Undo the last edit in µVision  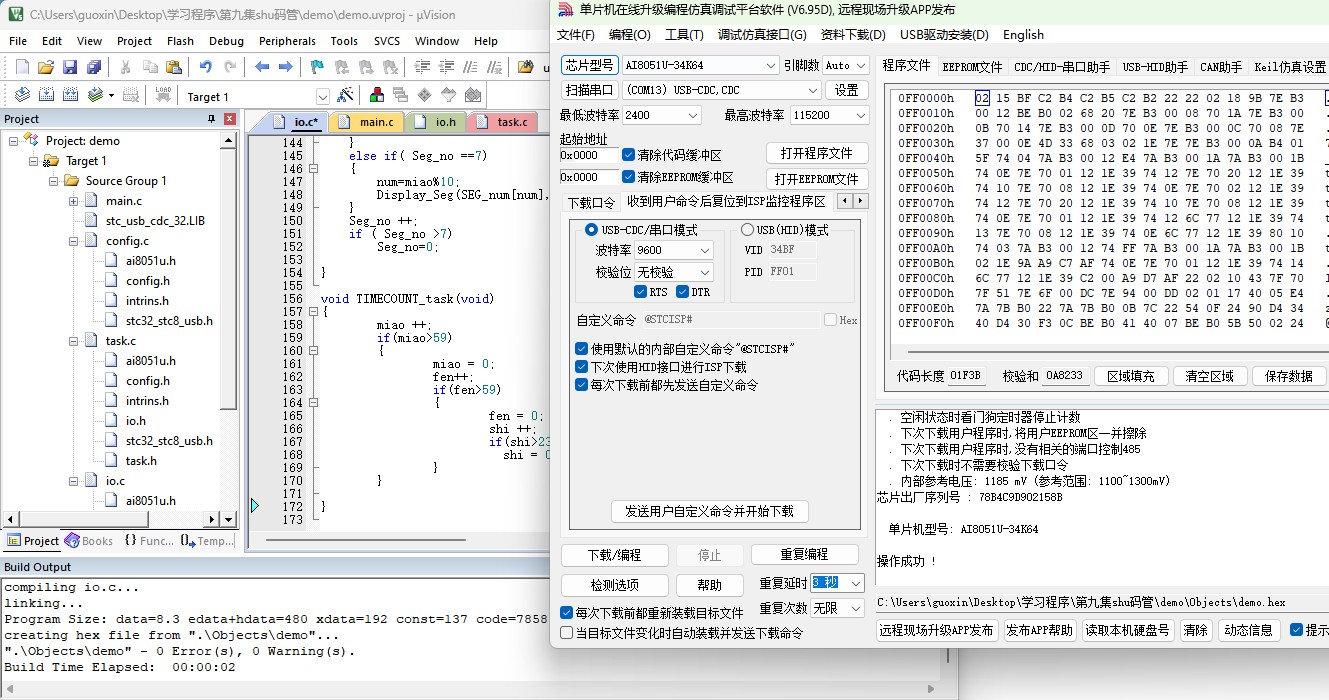click(x=206, y=67)
